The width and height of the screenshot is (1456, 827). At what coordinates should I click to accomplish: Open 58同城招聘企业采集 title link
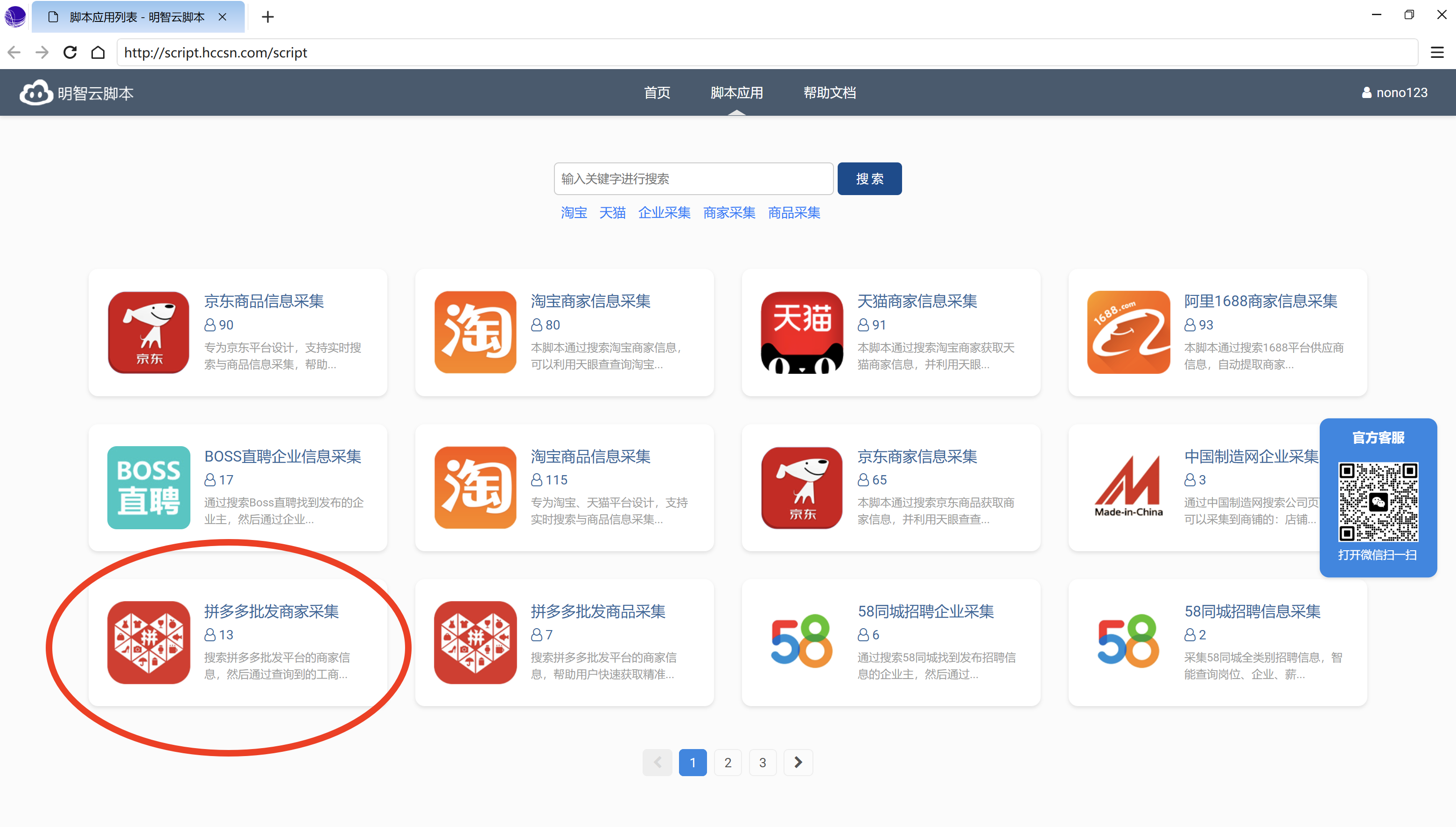tap(925, 611)
